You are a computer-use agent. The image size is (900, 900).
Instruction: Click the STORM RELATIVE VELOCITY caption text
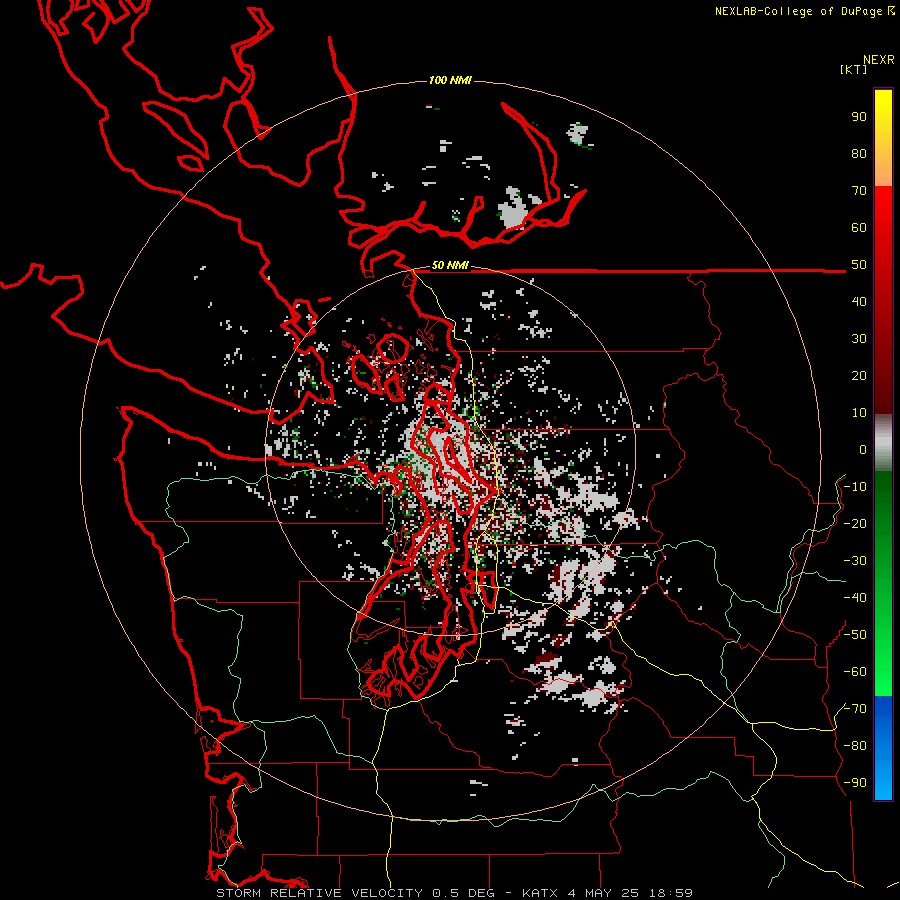[320, 893]
